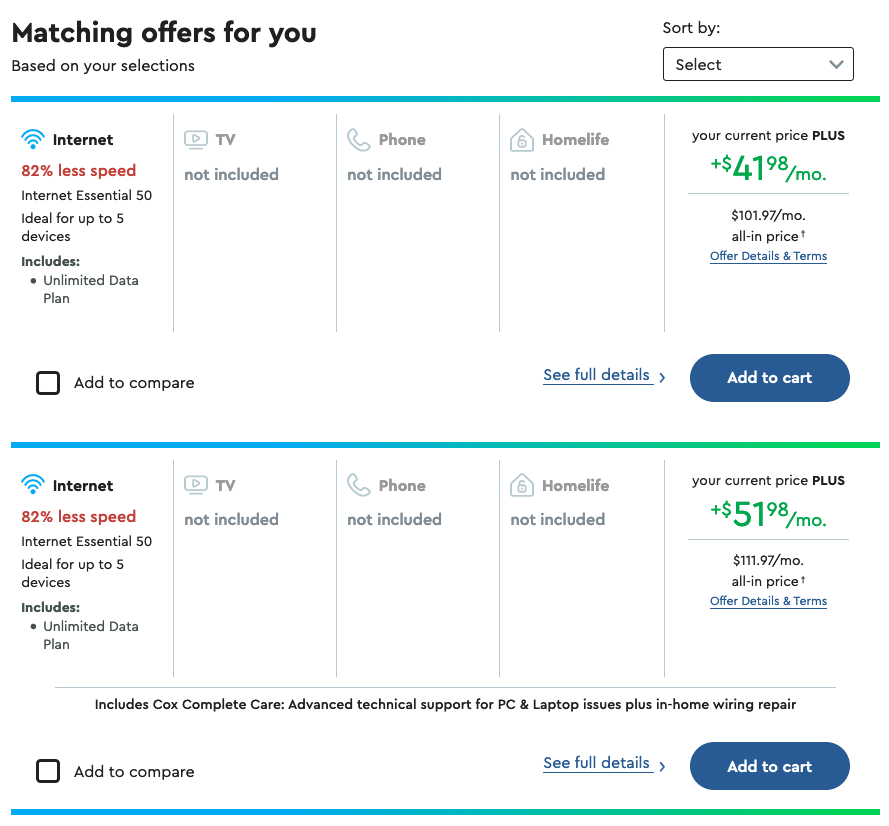Click the chevron beside first See full details

pyautogui.click(x=663, y=378)
